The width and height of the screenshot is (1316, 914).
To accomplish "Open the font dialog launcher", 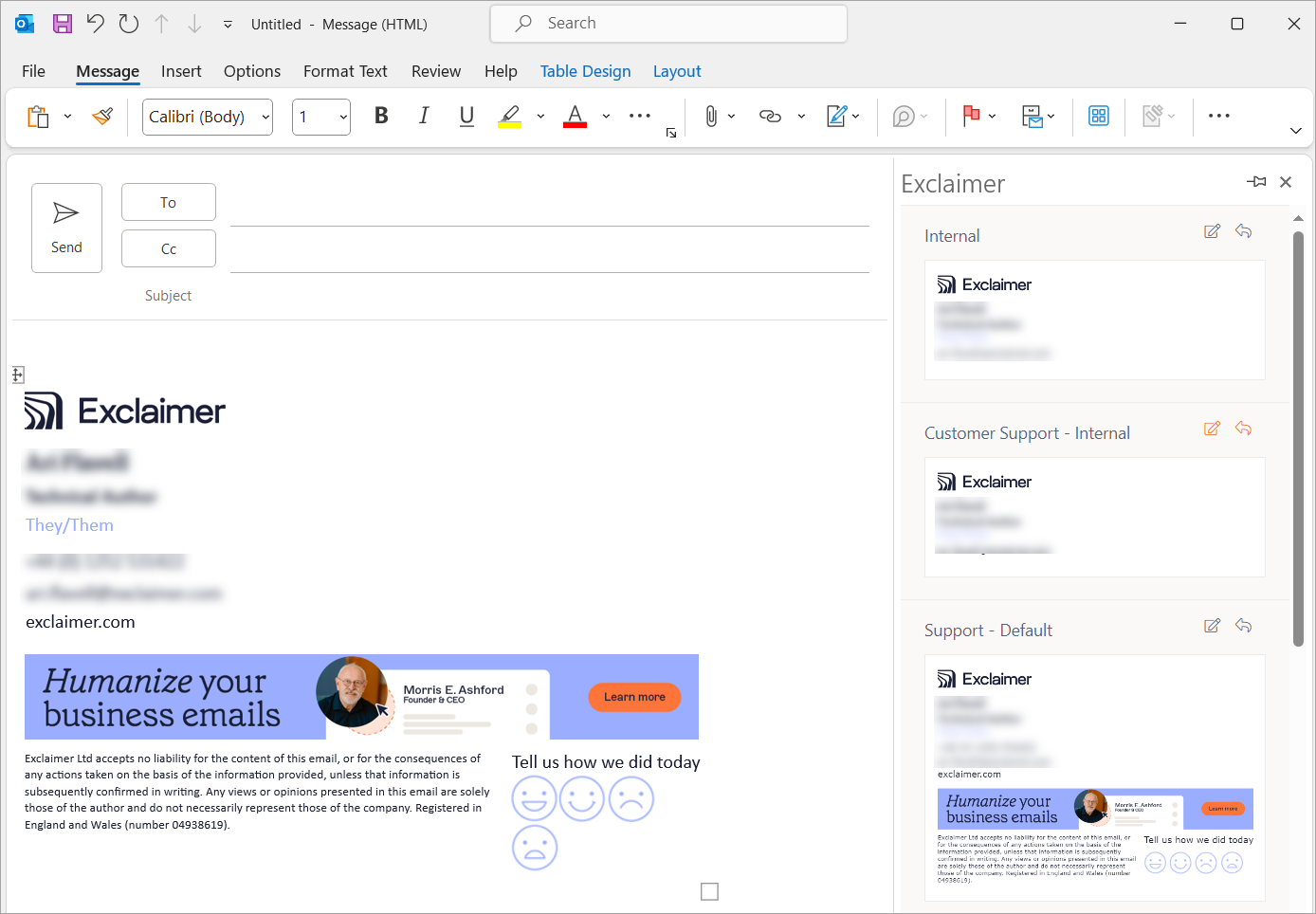I will pyautogui.click(x=671, y=133).
